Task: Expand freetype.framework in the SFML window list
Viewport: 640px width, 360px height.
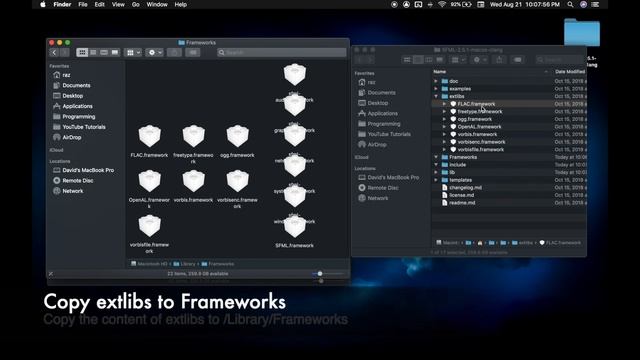Action: 444,111
